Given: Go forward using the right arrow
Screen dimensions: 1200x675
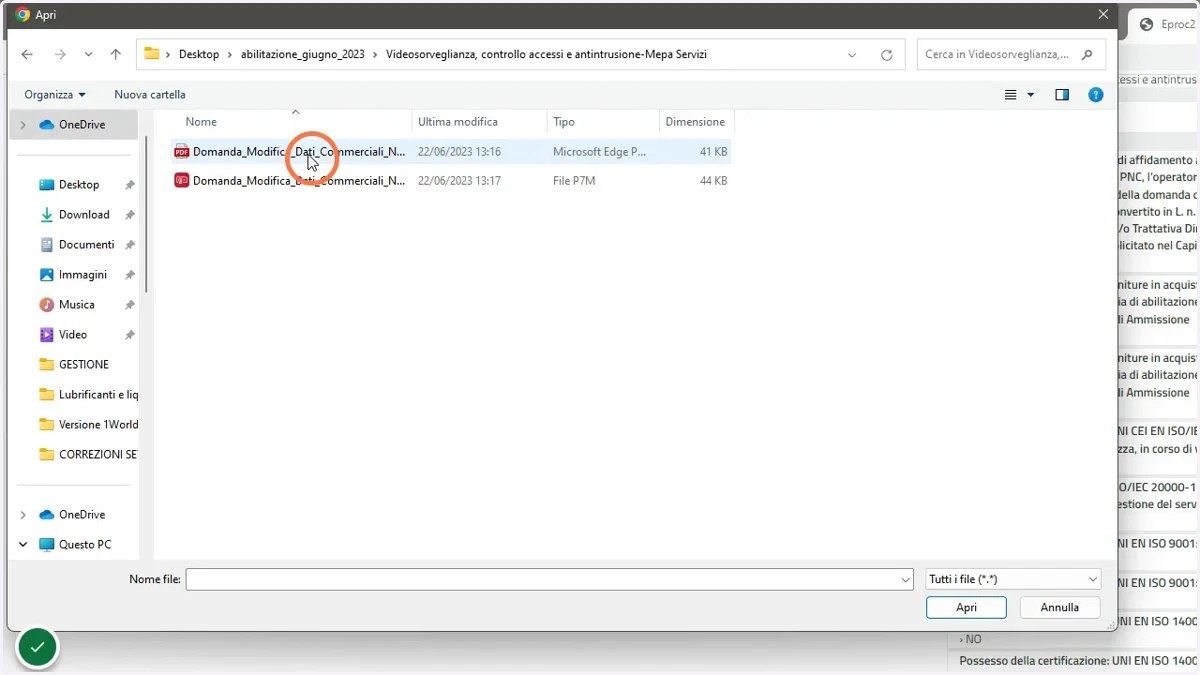Looking at the screenshot, I should tap(60, 55).
